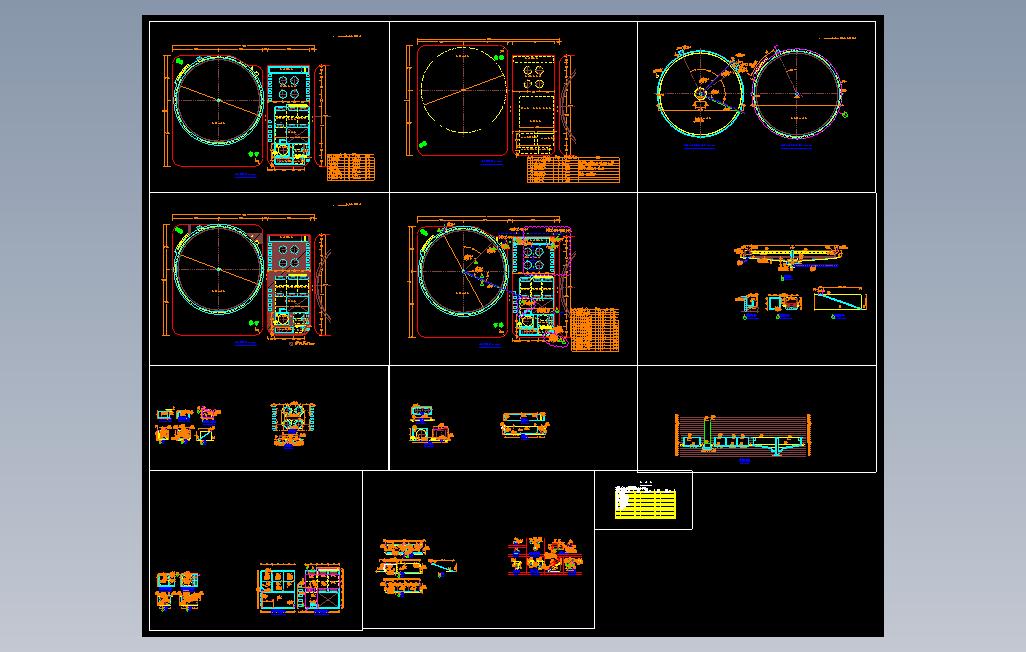The height and width of the screenshot is (652, 1026).
Task: Open the plan sheet with magenta dashed outline
Action: pos(513,279)
